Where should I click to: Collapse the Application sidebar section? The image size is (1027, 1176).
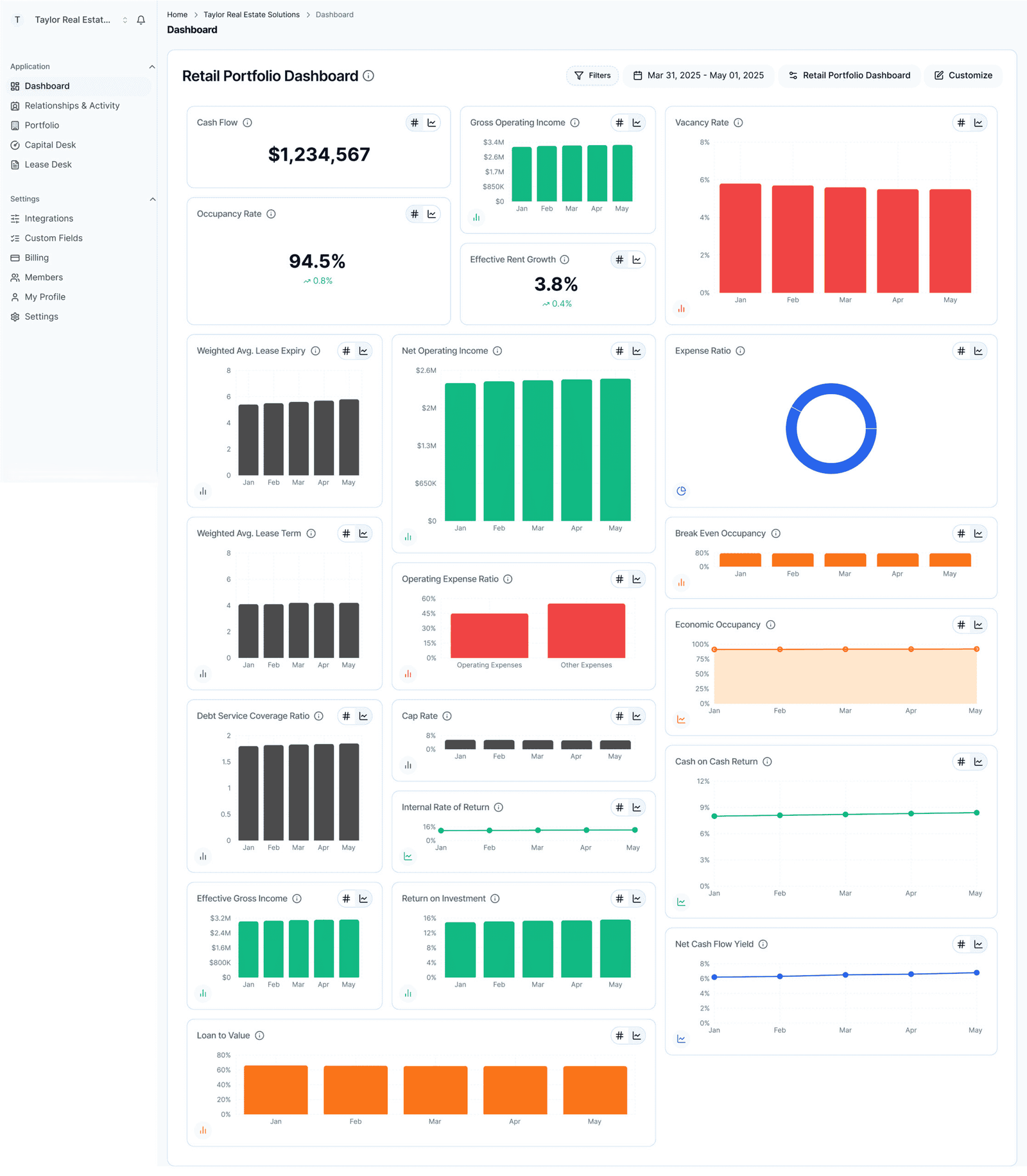[152, 67]
